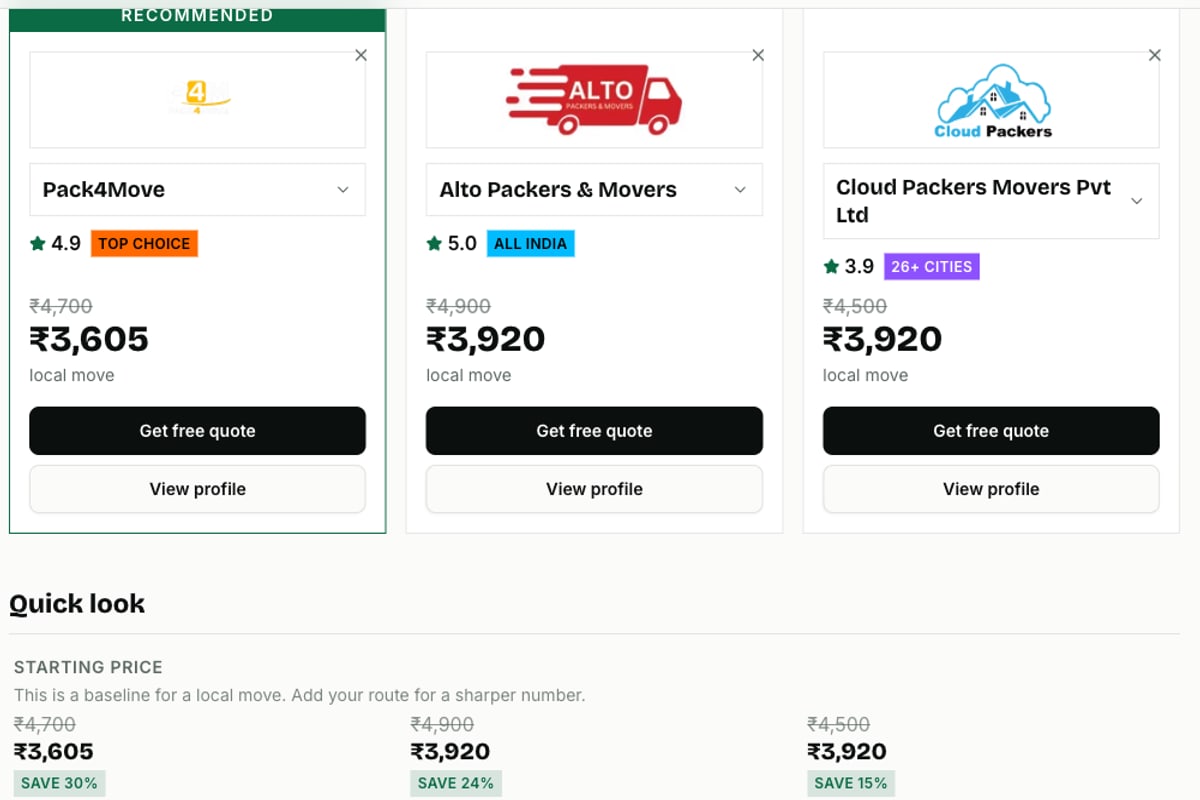Get free quote from Pack4Move
This screenshot has height=800, width=1200.
click(x=198, y=431)
